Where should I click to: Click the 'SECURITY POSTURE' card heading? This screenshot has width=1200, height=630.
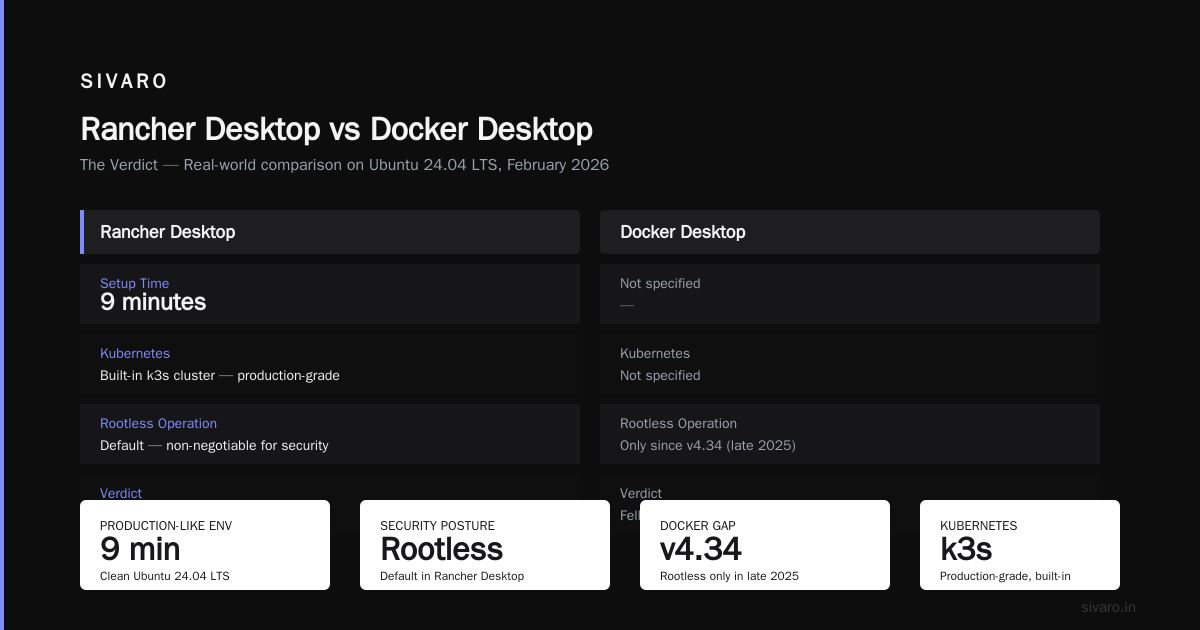coord(437,526)
